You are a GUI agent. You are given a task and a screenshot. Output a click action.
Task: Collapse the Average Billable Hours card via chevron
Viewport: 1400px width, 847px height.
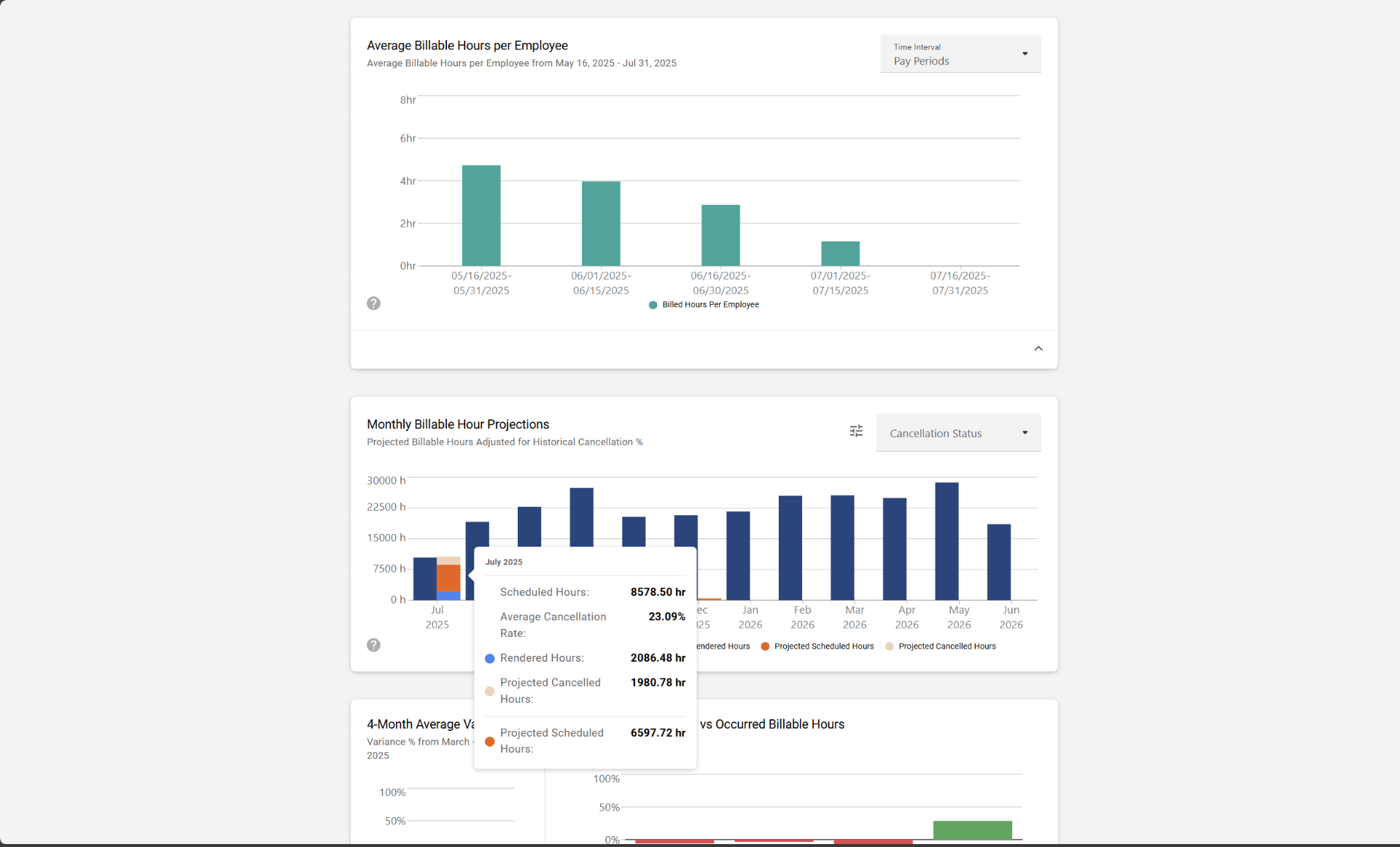(1038, 348)
